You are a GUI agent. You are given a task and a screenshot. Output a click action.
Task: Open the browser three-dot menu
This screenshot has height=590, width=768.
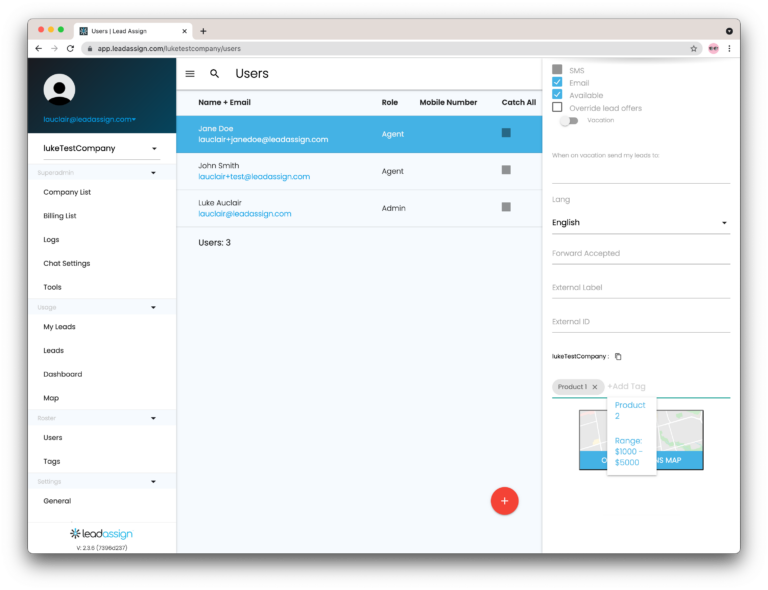click(x=729, y=48)
